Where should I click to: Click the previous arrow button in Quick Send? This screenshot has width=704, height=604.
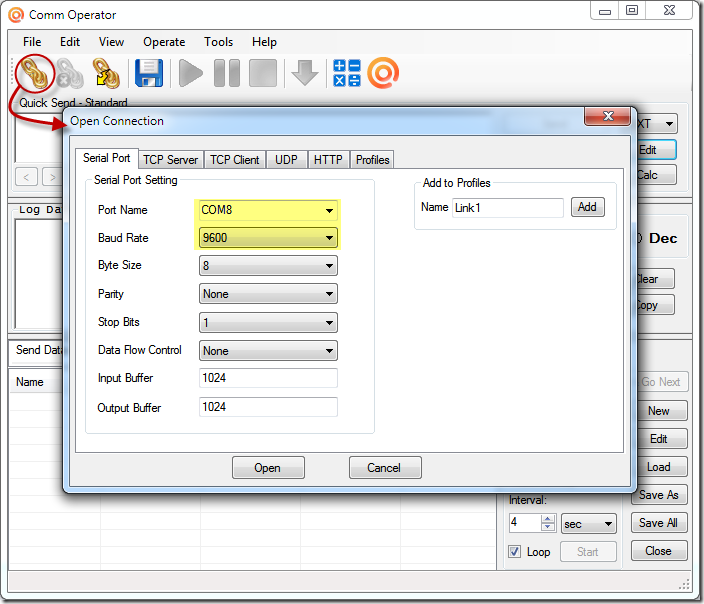tap(26, 177)
